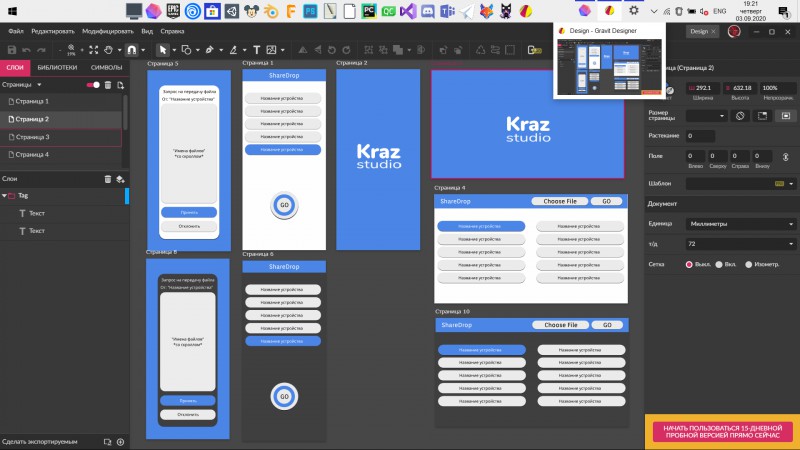Open the user account avatar
The width and height of the screenshot is (800, 450).
click(734, 32)
